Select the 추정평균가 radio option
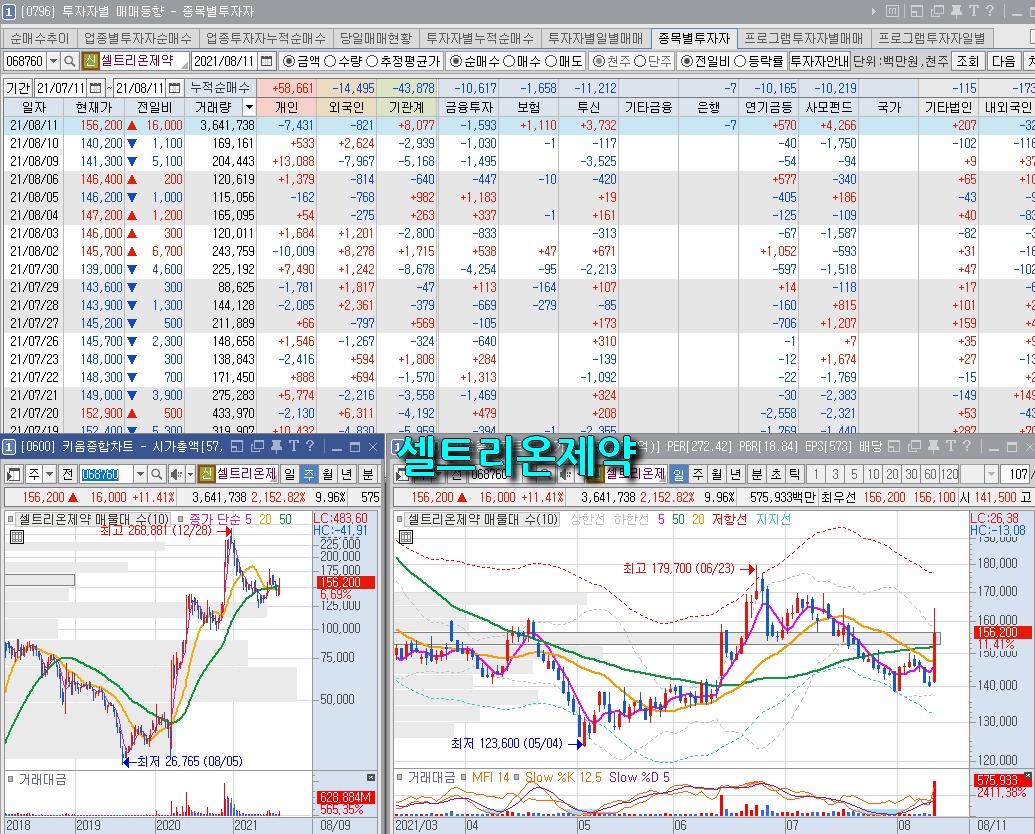 (x=372, y=61)
